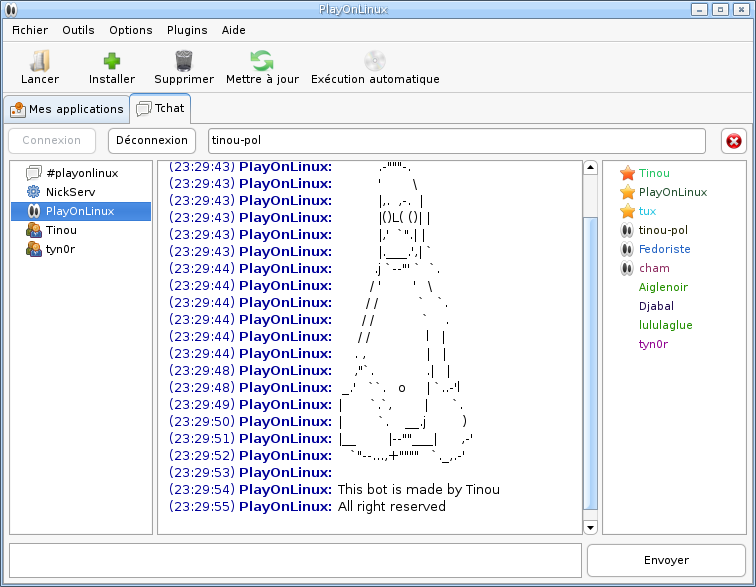Select the user Fedoriste in the user list

pos(665,249)
